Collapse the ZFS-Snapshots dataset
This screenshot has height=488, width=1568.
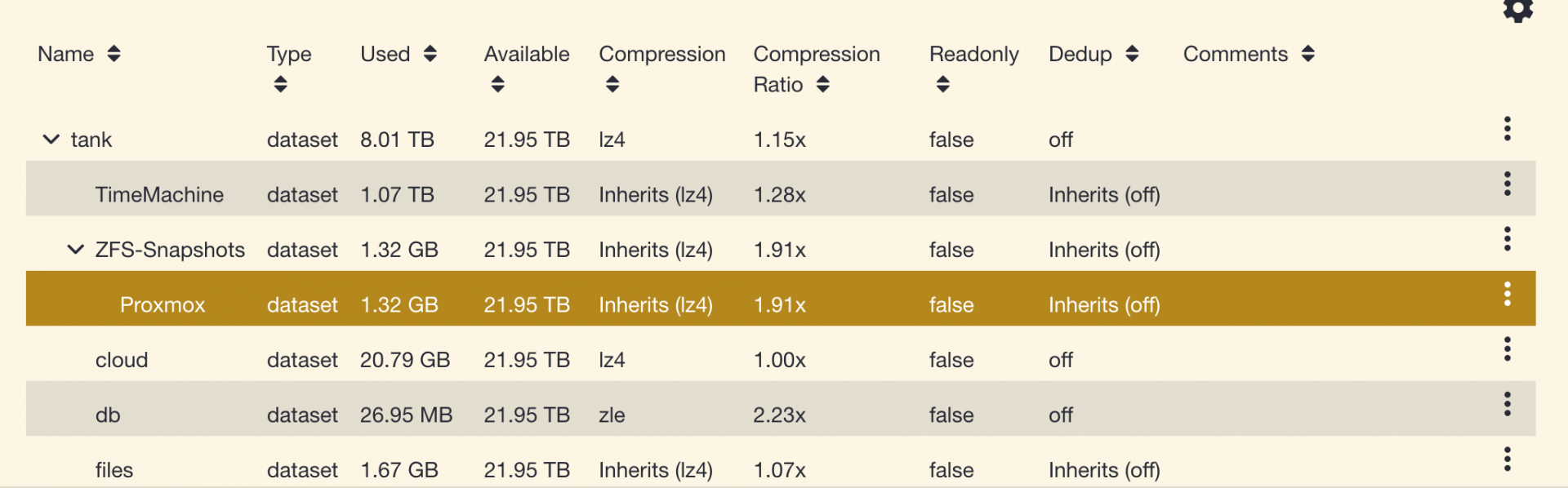click(75, 250)
